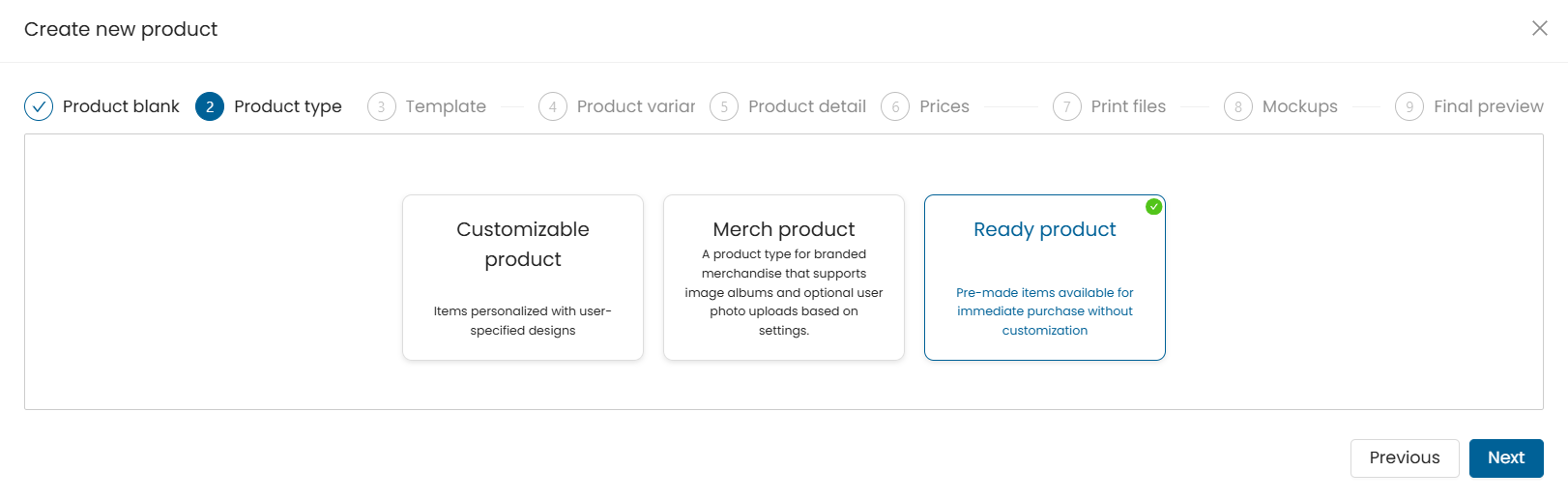Click the step 2 circle icon
This screenshot has height=501, width=1568.
click(210, 106)
